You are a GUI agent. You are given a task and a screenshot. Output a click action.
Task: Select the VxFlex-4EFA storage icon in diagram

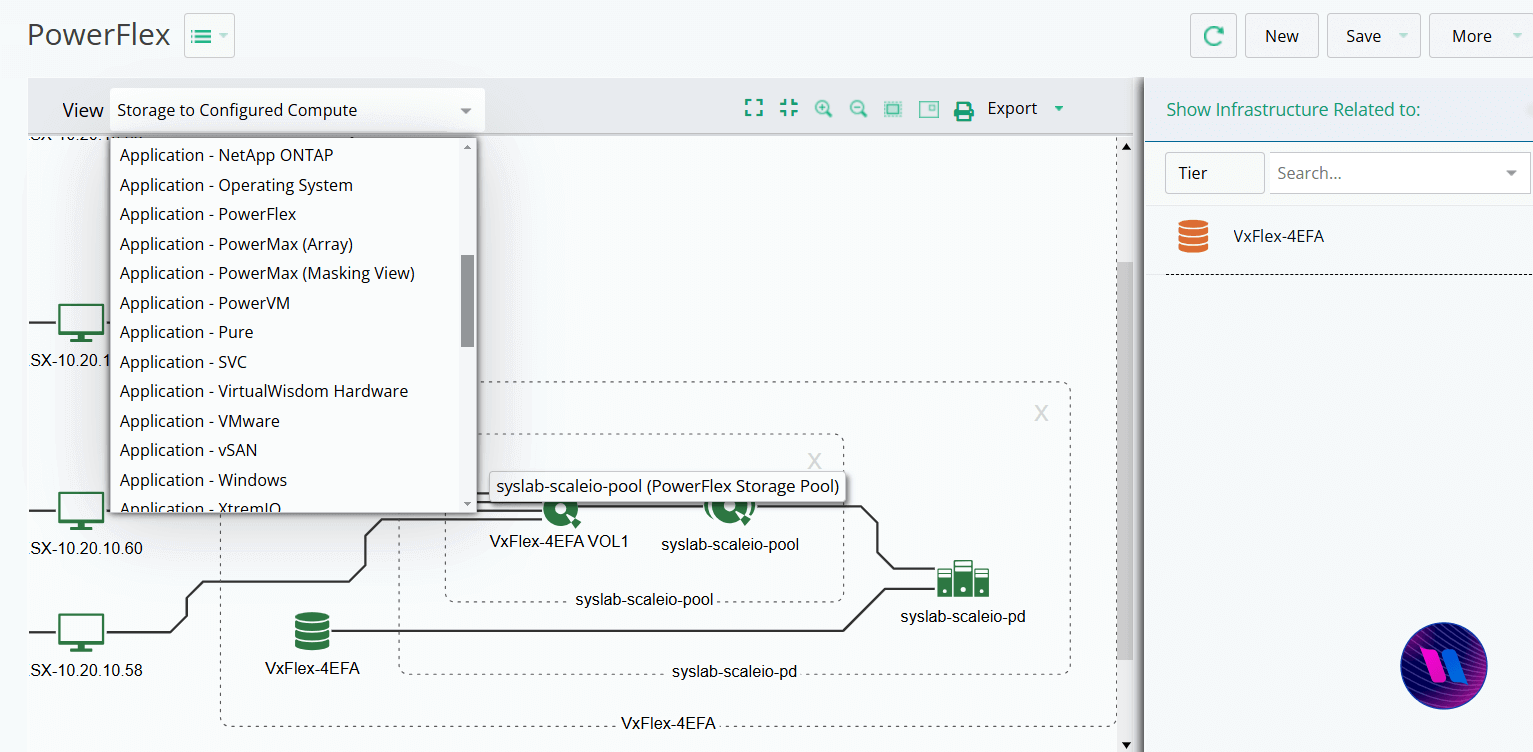[x=312, y=631]
